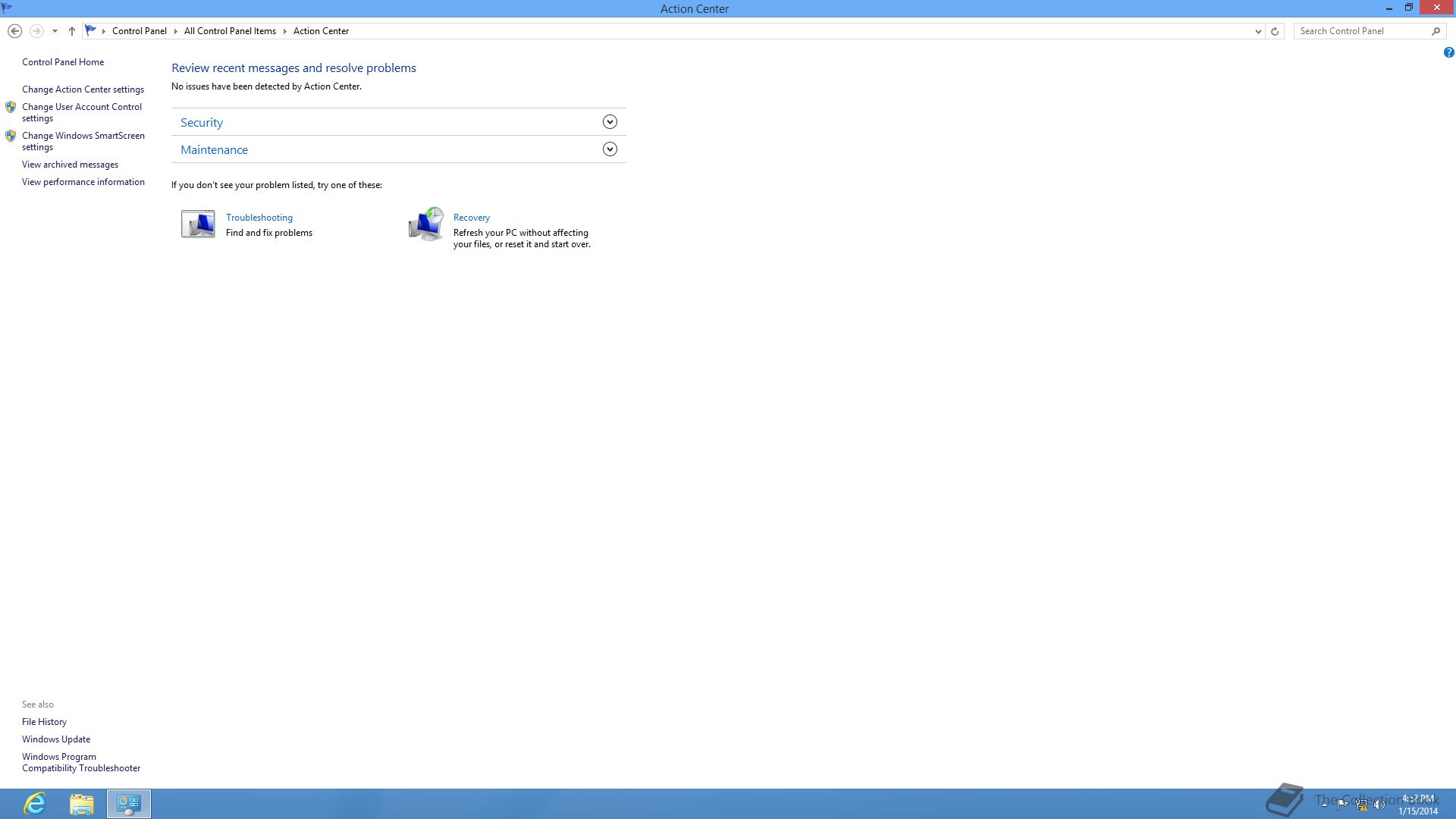1456x819 pixels.
Task: Go back with the back arrow
Action: point(14,31)
